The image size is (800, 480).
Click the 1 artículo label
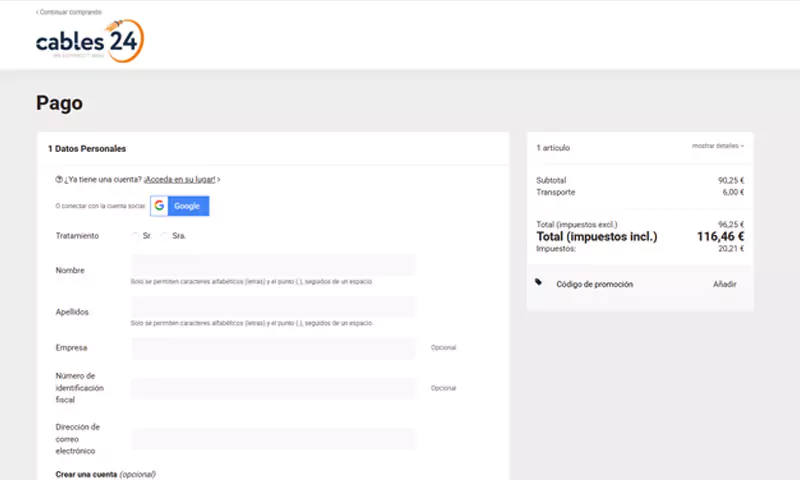click(553, 148)
